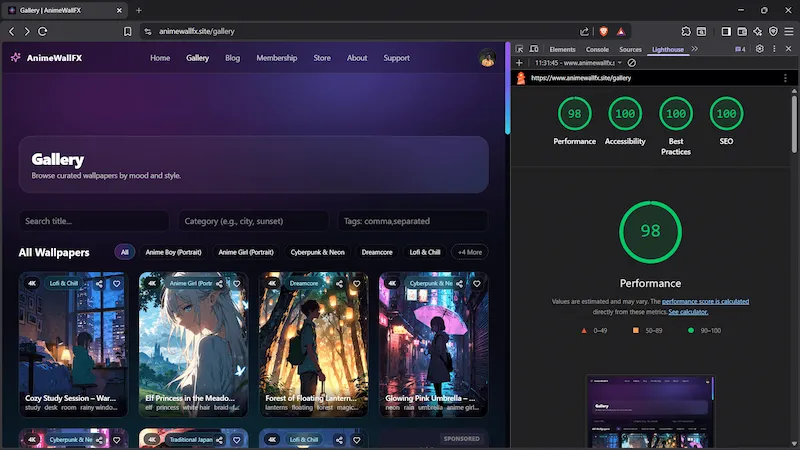Viewport: 800px width, 450px height.
Task: Click the AnimeWallFX logo
Action: click(46, 58)
